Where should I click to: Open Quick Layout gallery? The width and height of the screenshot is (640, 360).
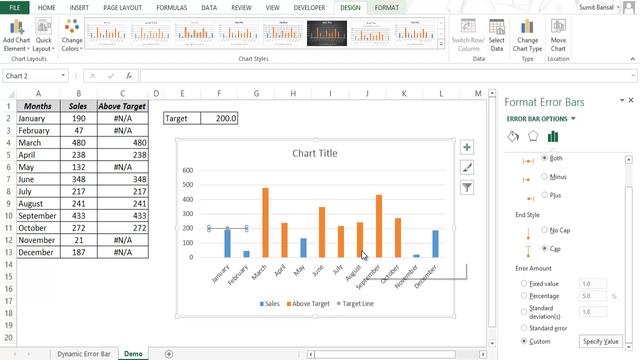click(x=43, y=36)
